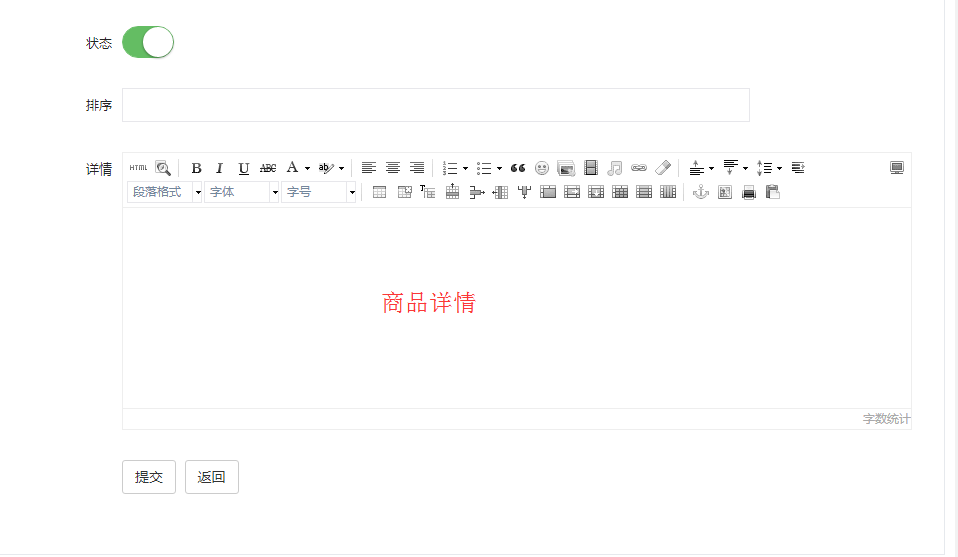Viewport: 958px width, 557px height.
Task: Click the underline icon
Action: [x=244, y=168]
